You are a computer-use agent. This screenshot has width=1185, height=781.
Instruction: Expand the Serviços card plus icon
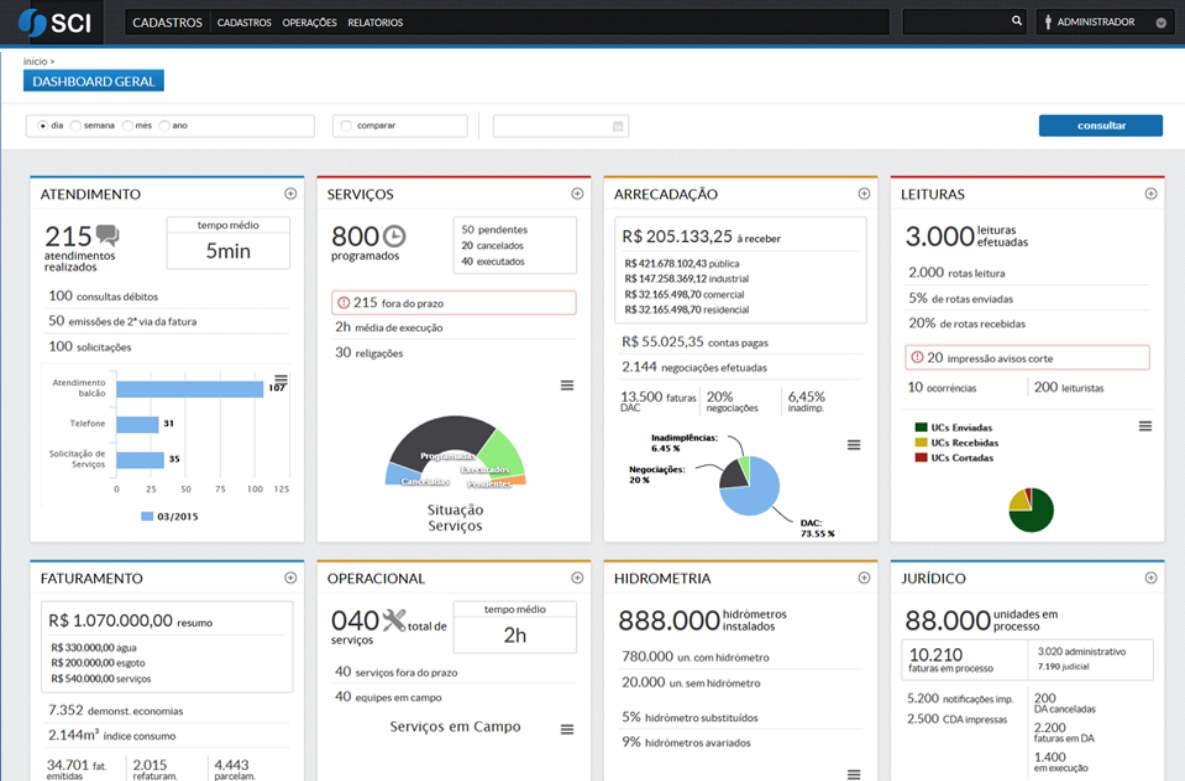coord(577,194)
